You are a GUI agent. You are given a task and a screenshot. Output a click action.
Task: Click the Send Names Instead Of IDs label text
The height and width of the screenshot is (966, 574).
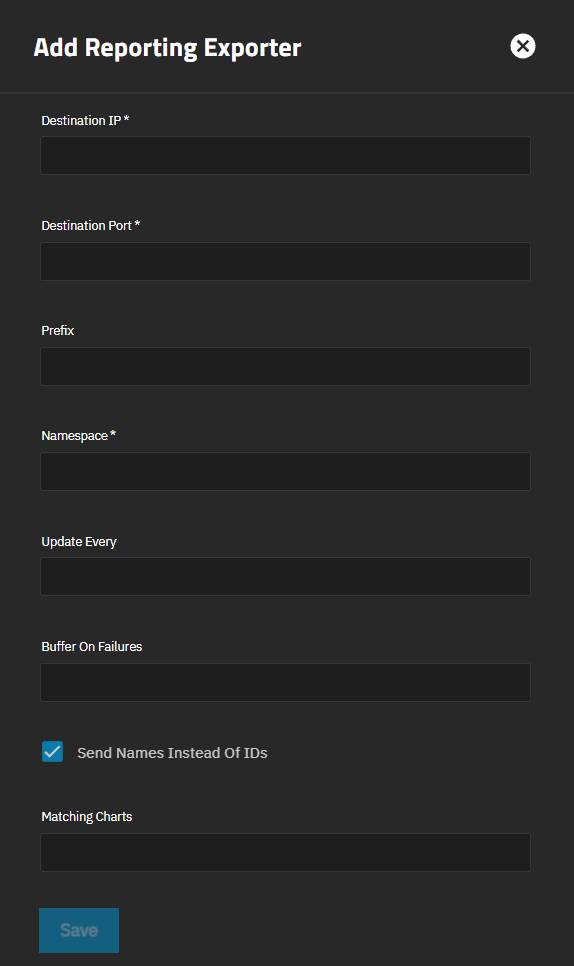pos(172,753)
